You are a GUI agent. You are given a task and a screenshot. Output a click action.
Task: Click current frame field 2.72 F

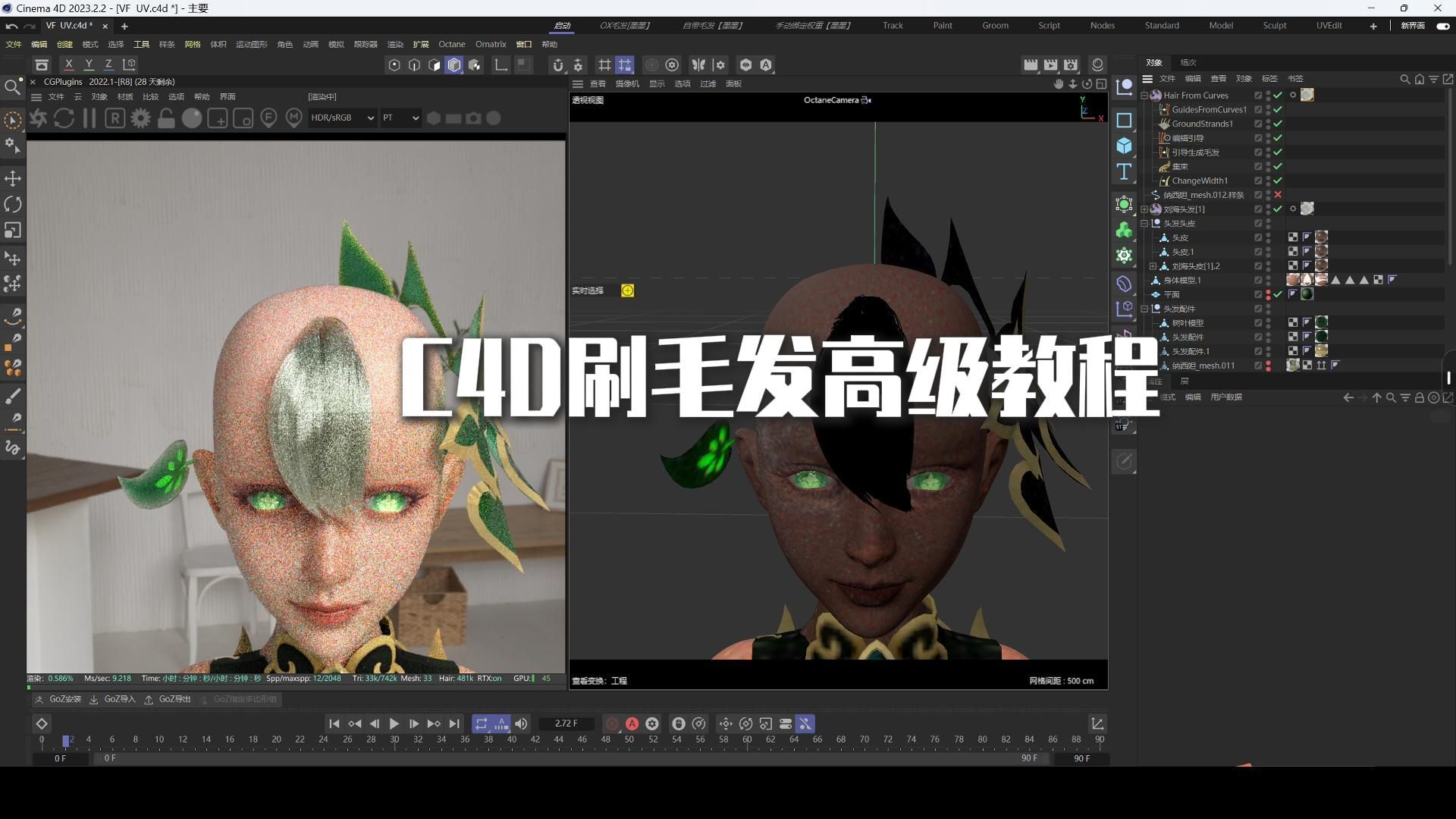[x=566, y=724]
